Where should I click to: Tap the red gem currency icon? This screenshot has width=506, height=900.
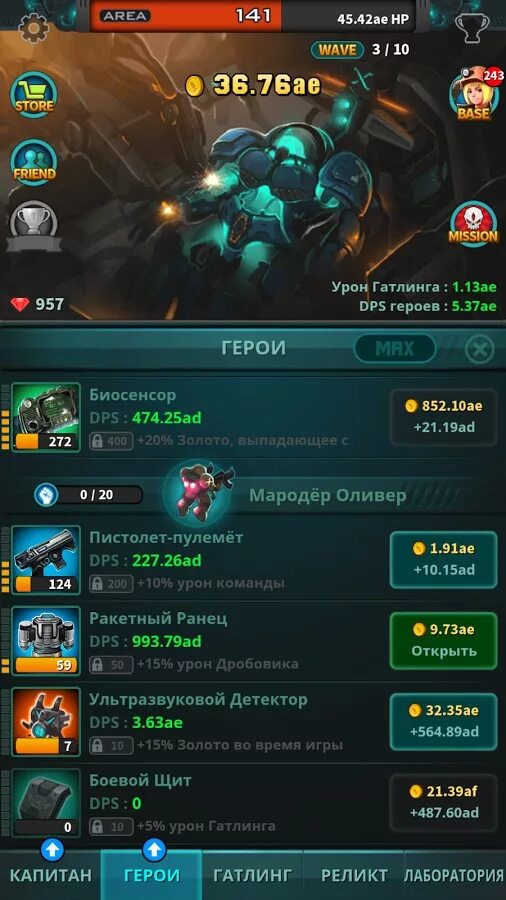20,304
